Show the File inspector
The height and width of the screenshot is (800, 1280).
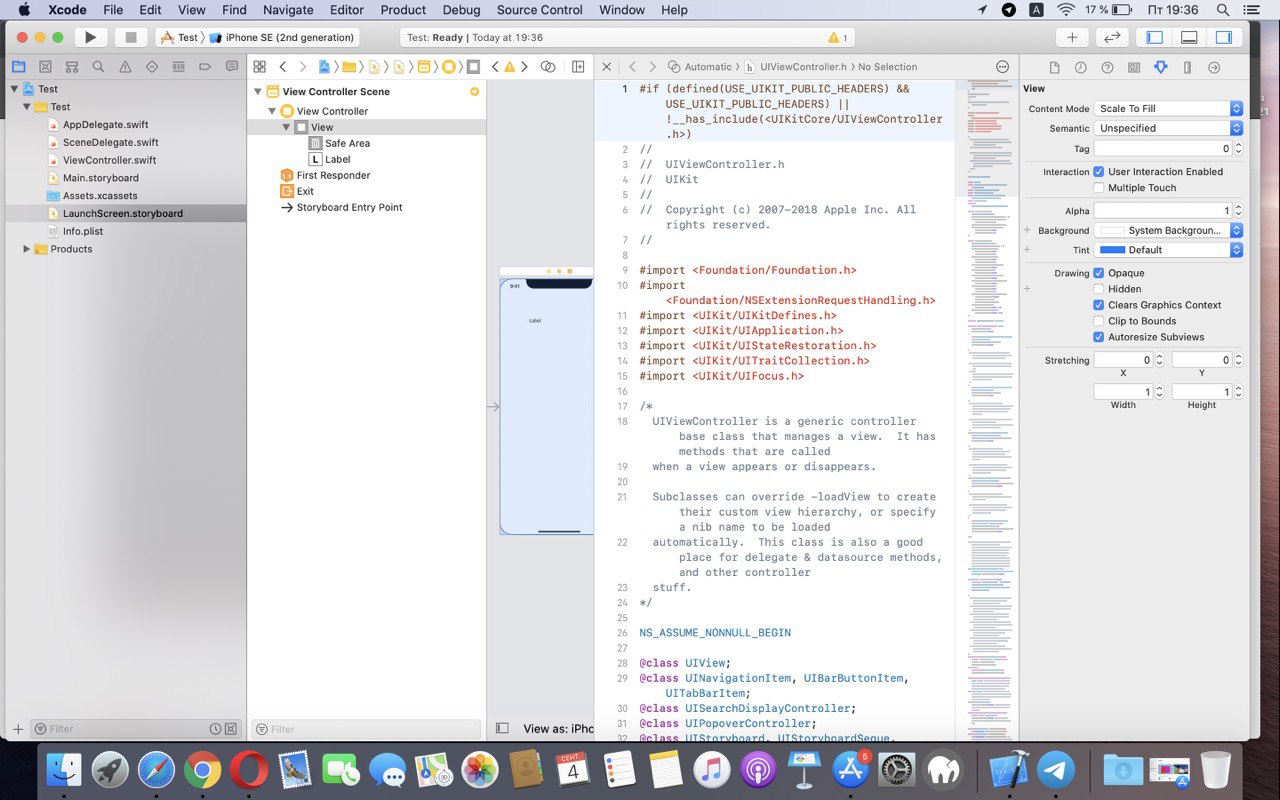coord(1054,67)
